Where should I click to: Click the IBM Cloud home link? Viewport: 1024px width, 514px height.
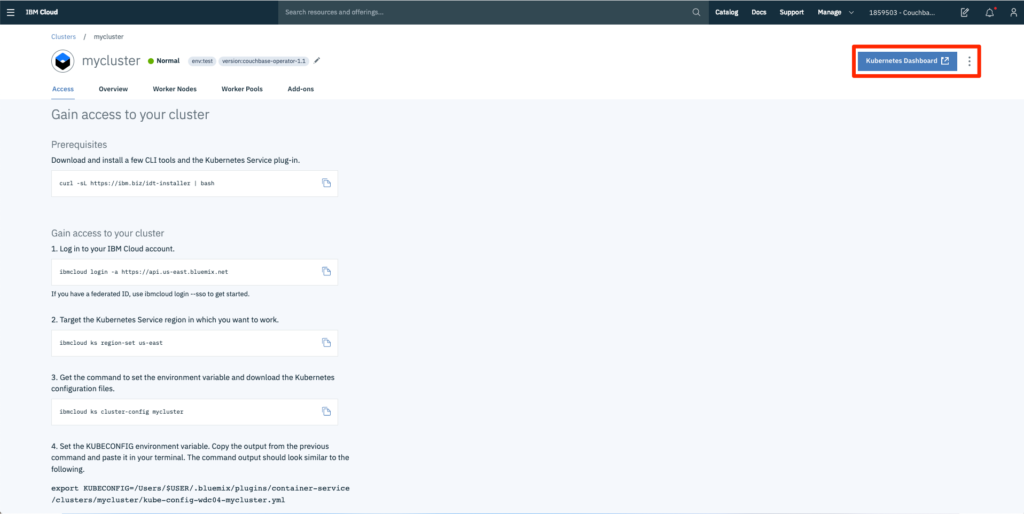(x=42, y=12)
